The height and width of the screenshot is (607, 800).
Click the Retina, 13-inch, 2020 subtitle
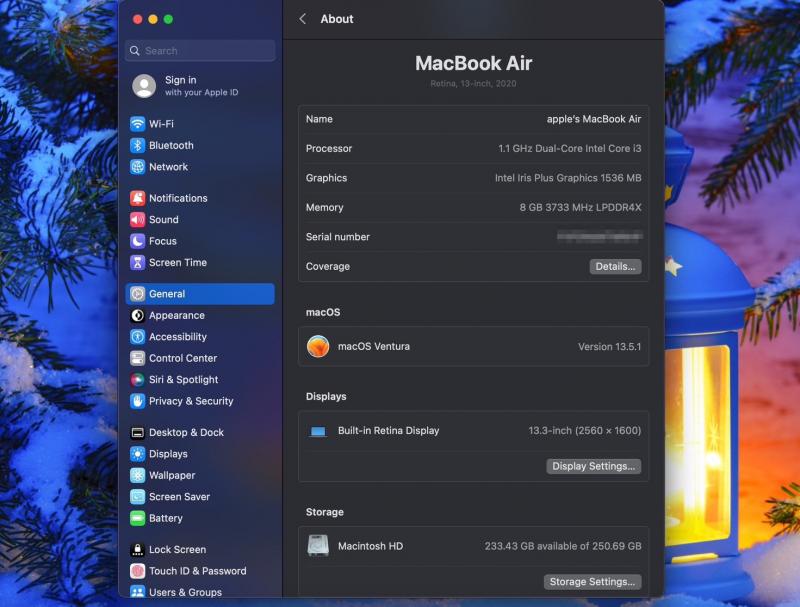coord(473,84)
